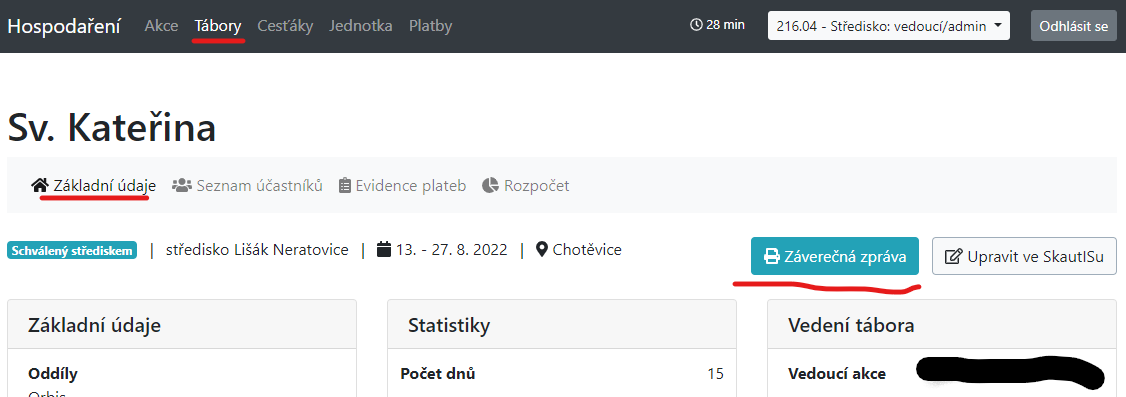Click the home icon beside Základní údaje
The height and width of the screenshot is (397, 1126).
[x=40, y=185]
